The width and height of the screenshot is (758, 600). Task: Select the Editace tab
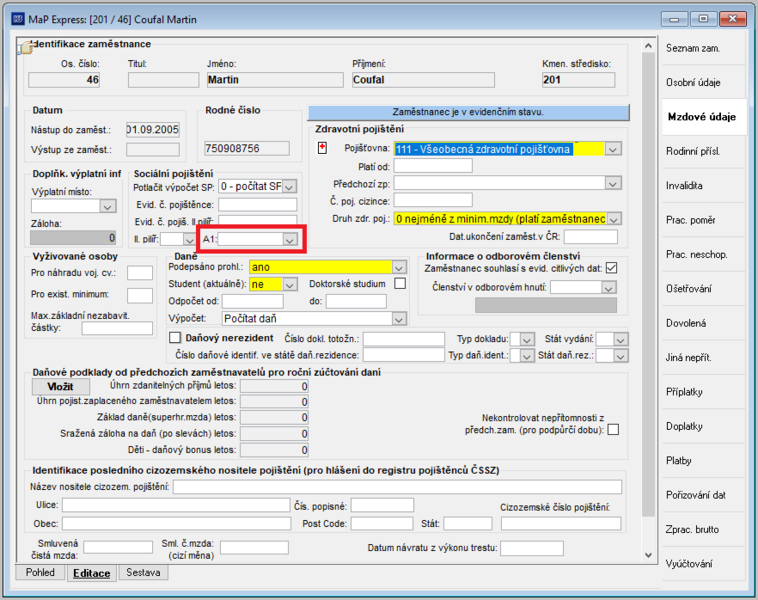click(91, 573)
